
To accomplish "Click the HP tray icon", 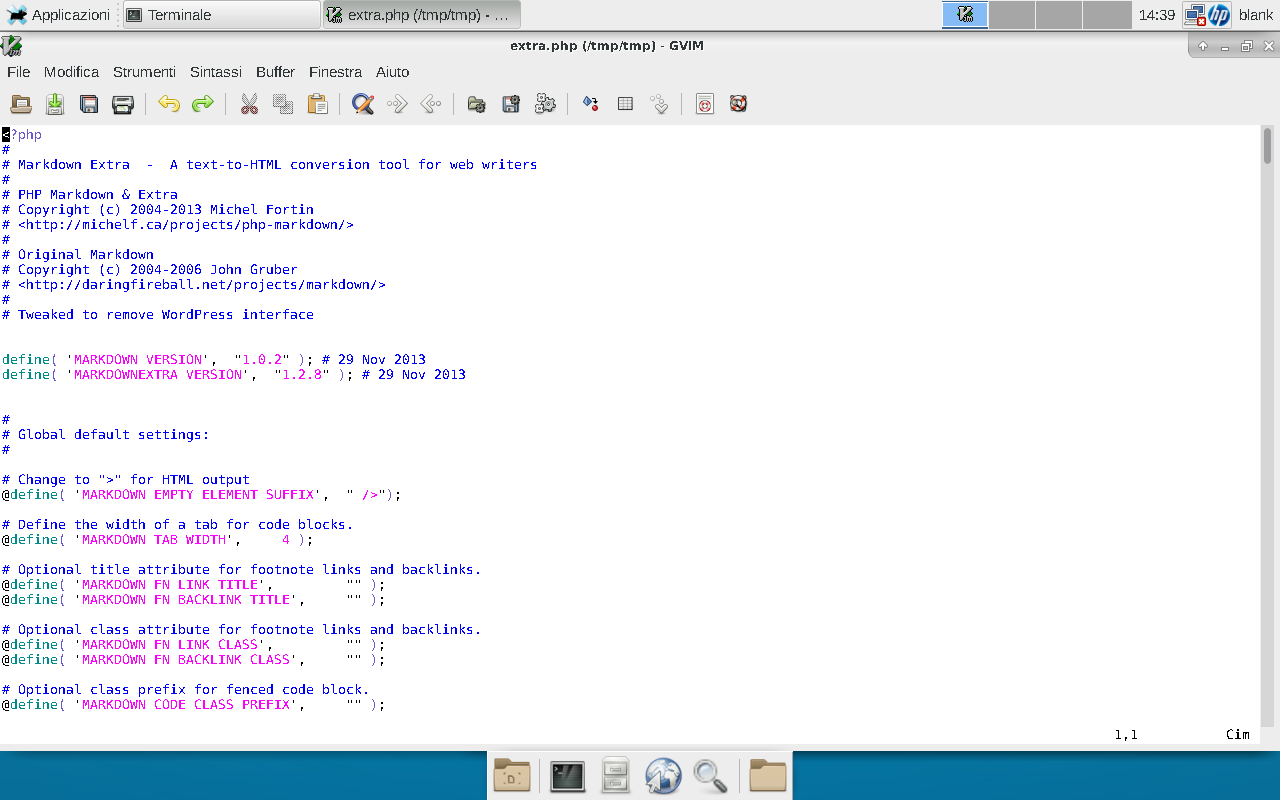I will 1219,15.
